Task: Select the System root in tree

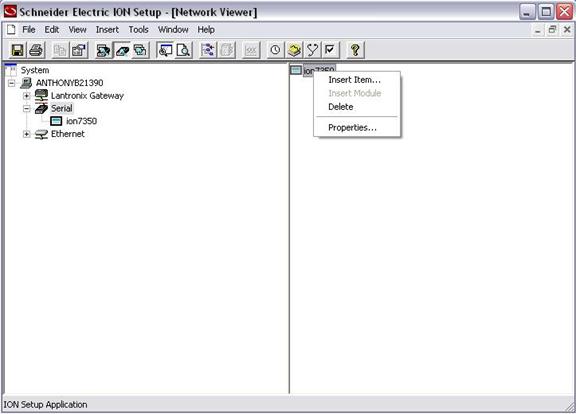Action: coord(35,70)
